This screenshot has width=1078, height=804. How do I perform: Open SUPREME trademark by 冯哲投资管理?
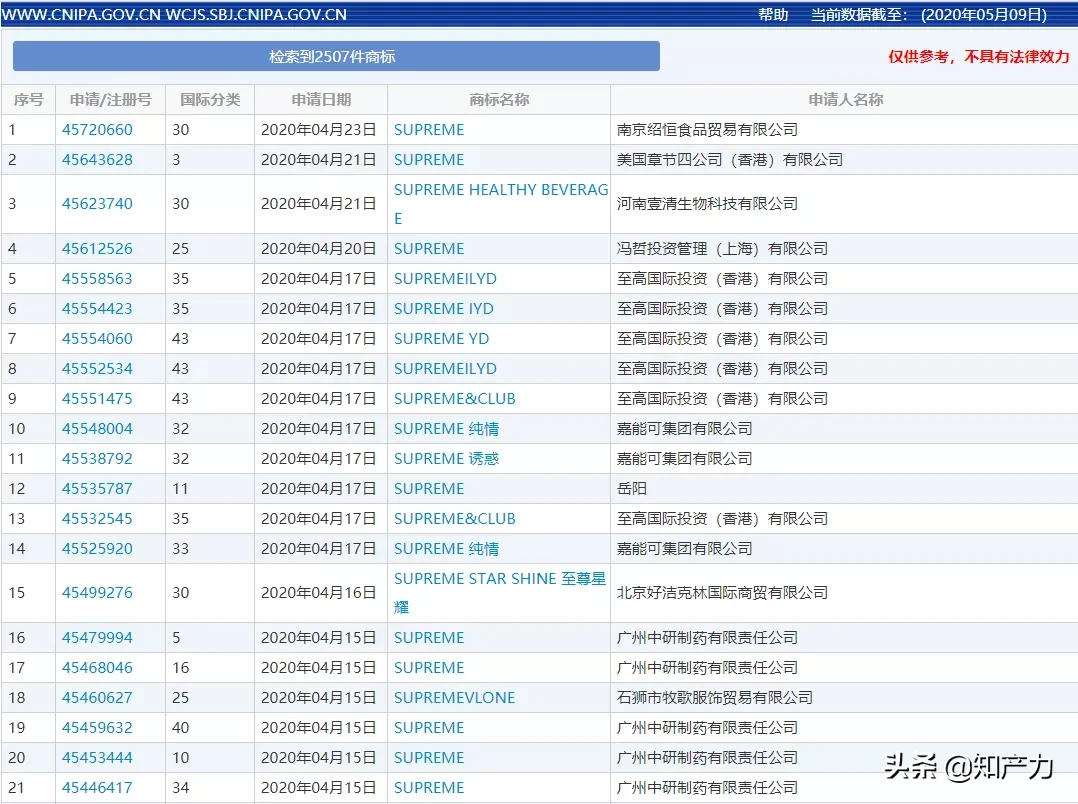(x=429, y=248)
